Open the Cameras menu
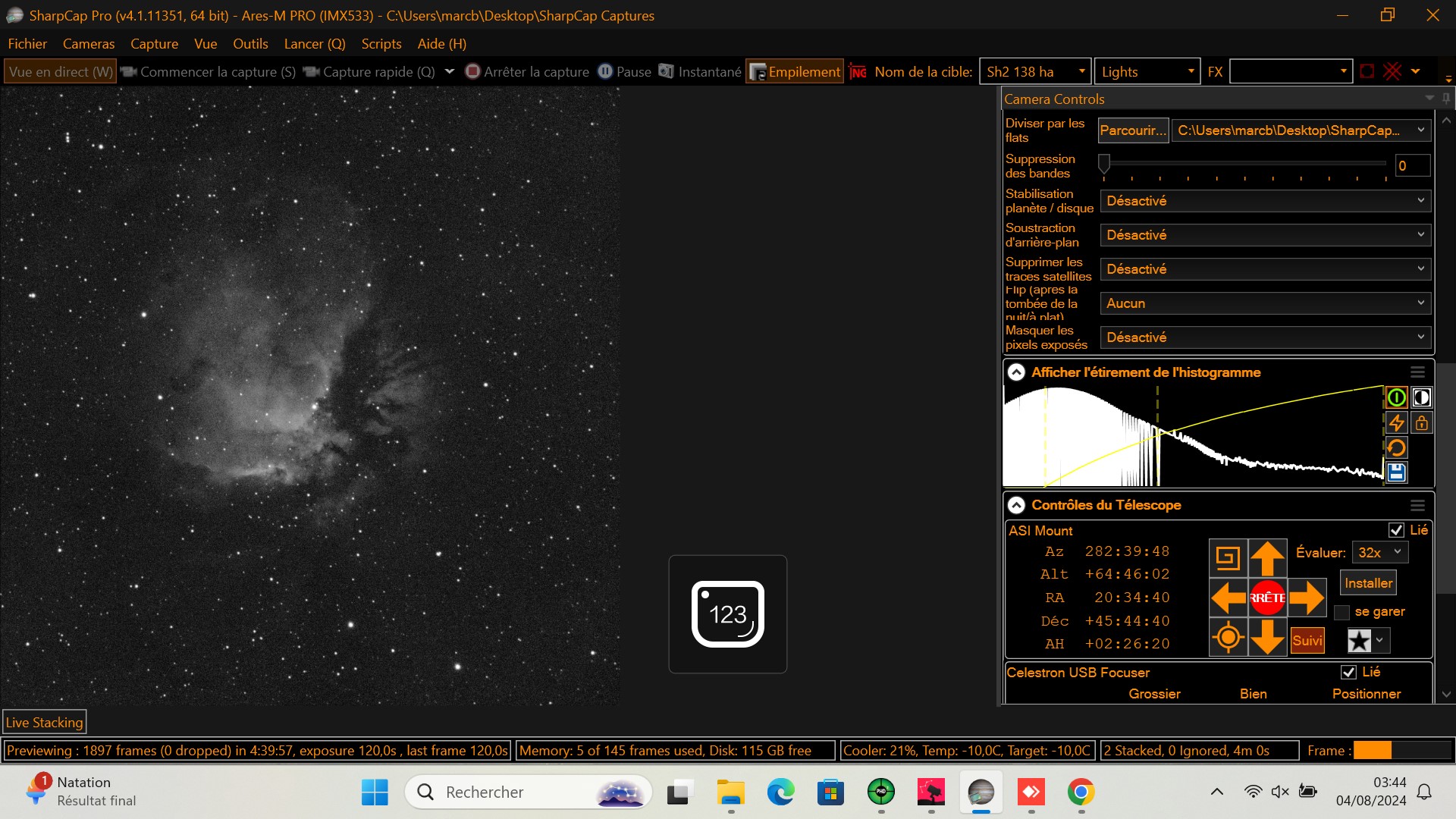This screenshot has height=819, width=1456. [89, 44]
